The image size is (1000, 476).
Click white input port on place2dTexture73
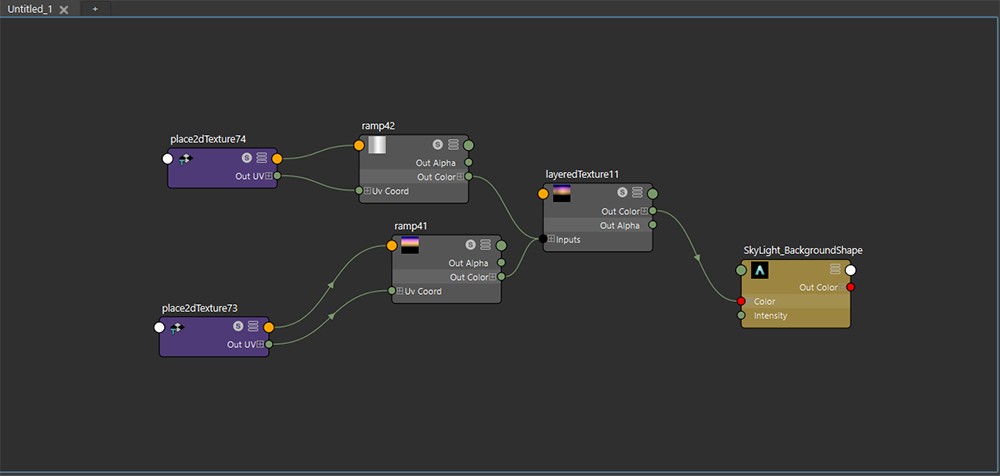click(159, 327)
